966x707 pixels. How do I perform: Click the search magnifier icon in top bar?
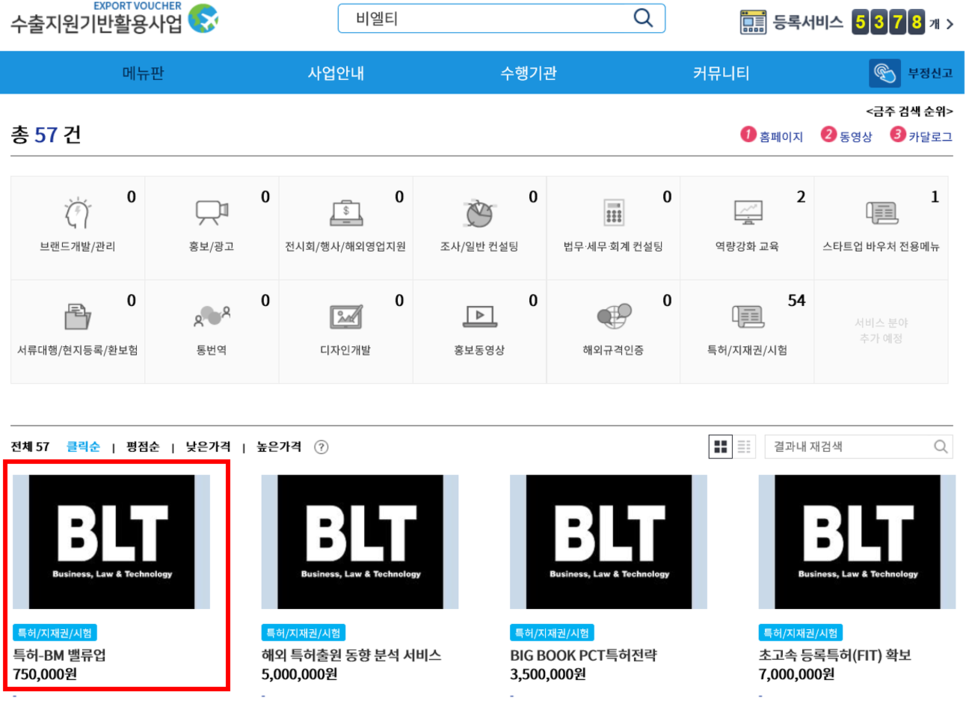[643, 18]
